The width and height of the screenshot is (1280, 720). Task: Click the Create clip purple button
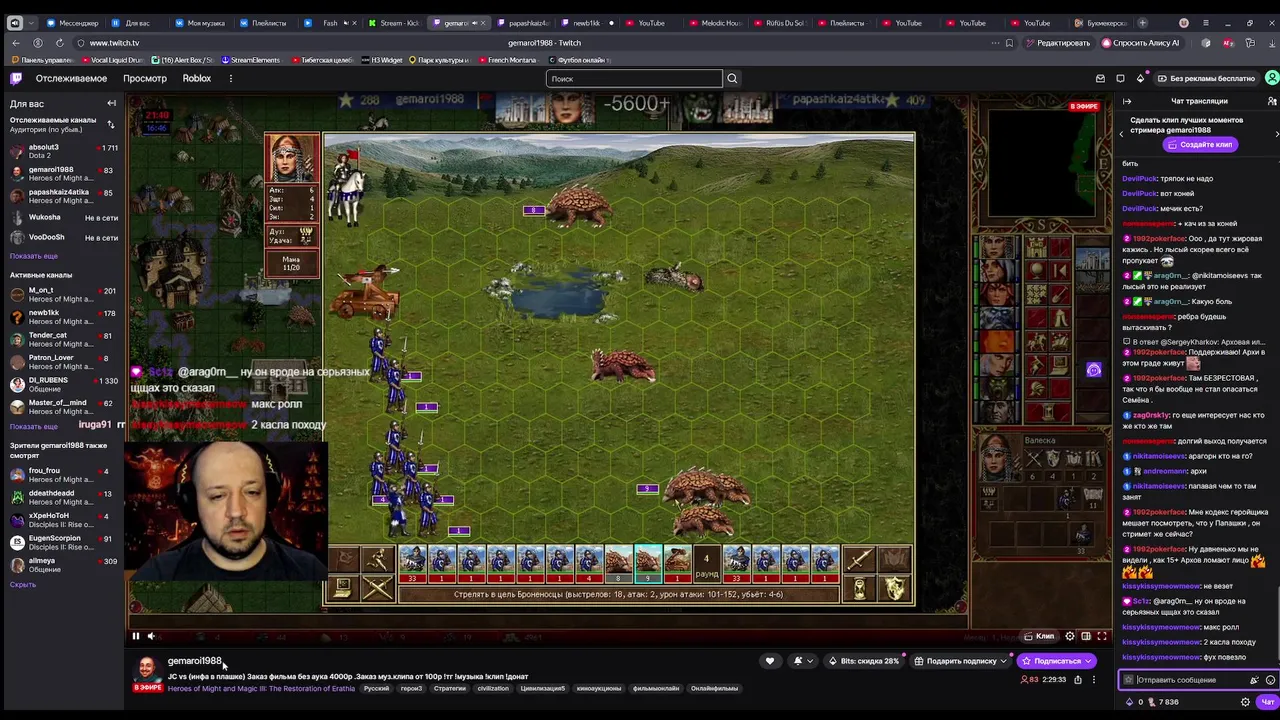(1199, 145)
